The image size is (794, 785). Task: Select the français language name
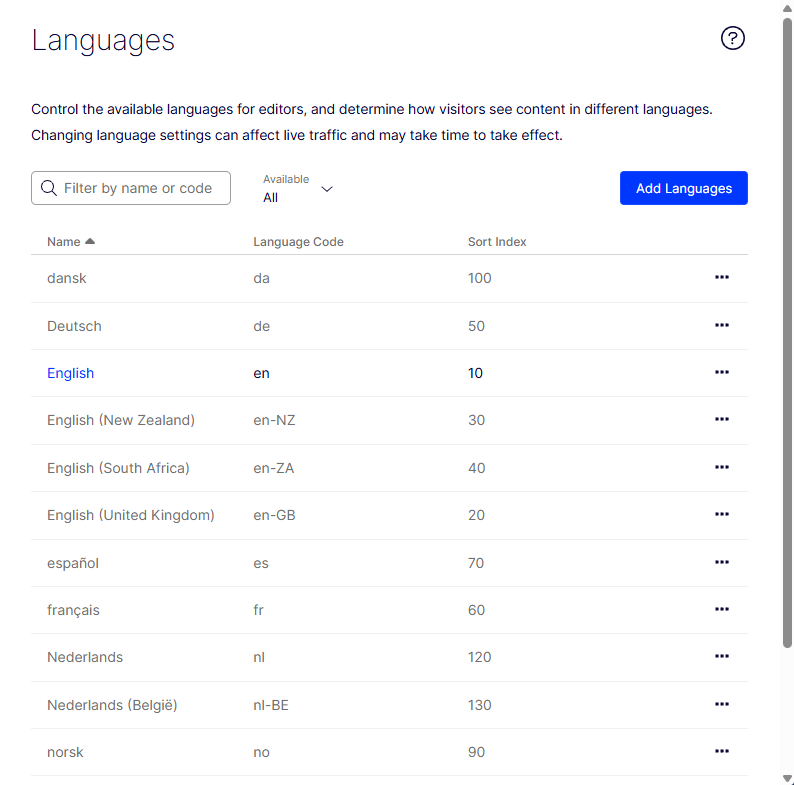click(x=73, y=610)
